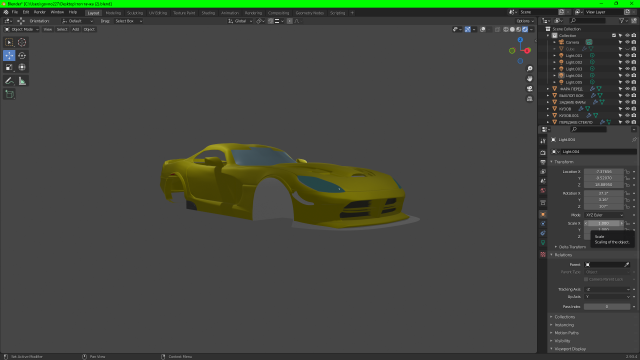Add a new workspace with the plus tab
Viewport: 640px width, 360px height.
(352, 13)
